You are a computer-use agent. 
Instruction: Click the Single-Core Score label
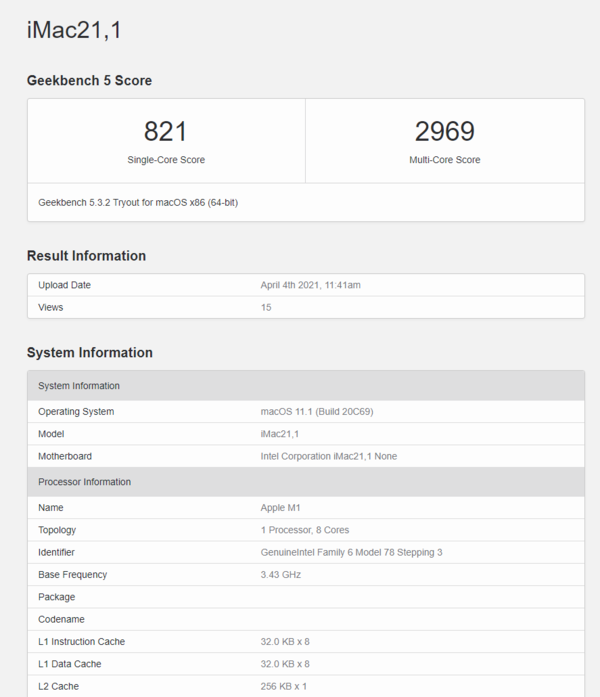[166, 160]
